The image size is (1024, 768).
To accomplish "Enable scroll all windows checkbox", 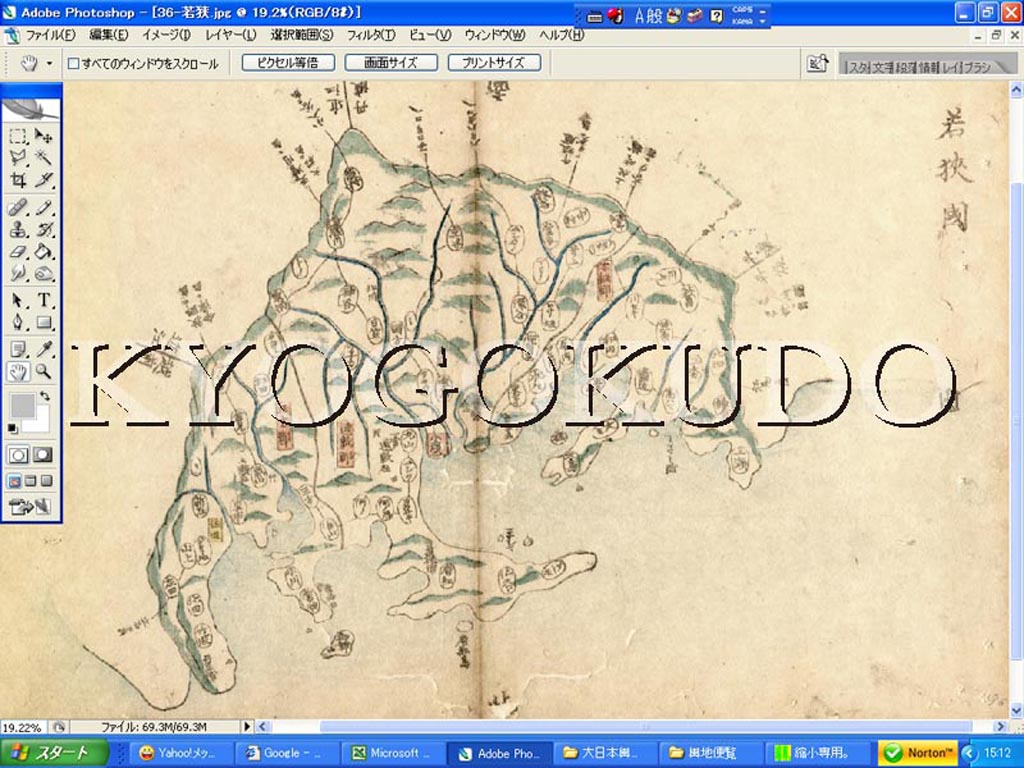I will coord(74,63).
